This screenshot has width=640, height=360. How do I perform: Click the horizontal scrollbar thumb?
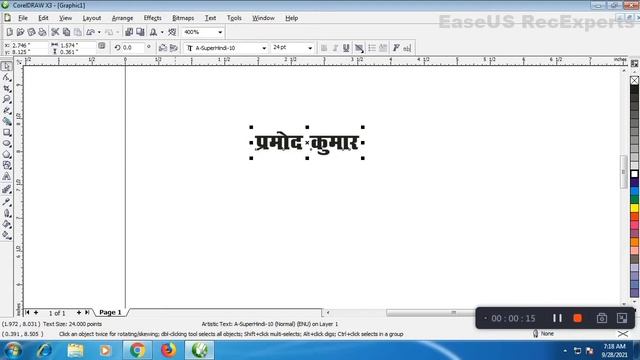431,313
